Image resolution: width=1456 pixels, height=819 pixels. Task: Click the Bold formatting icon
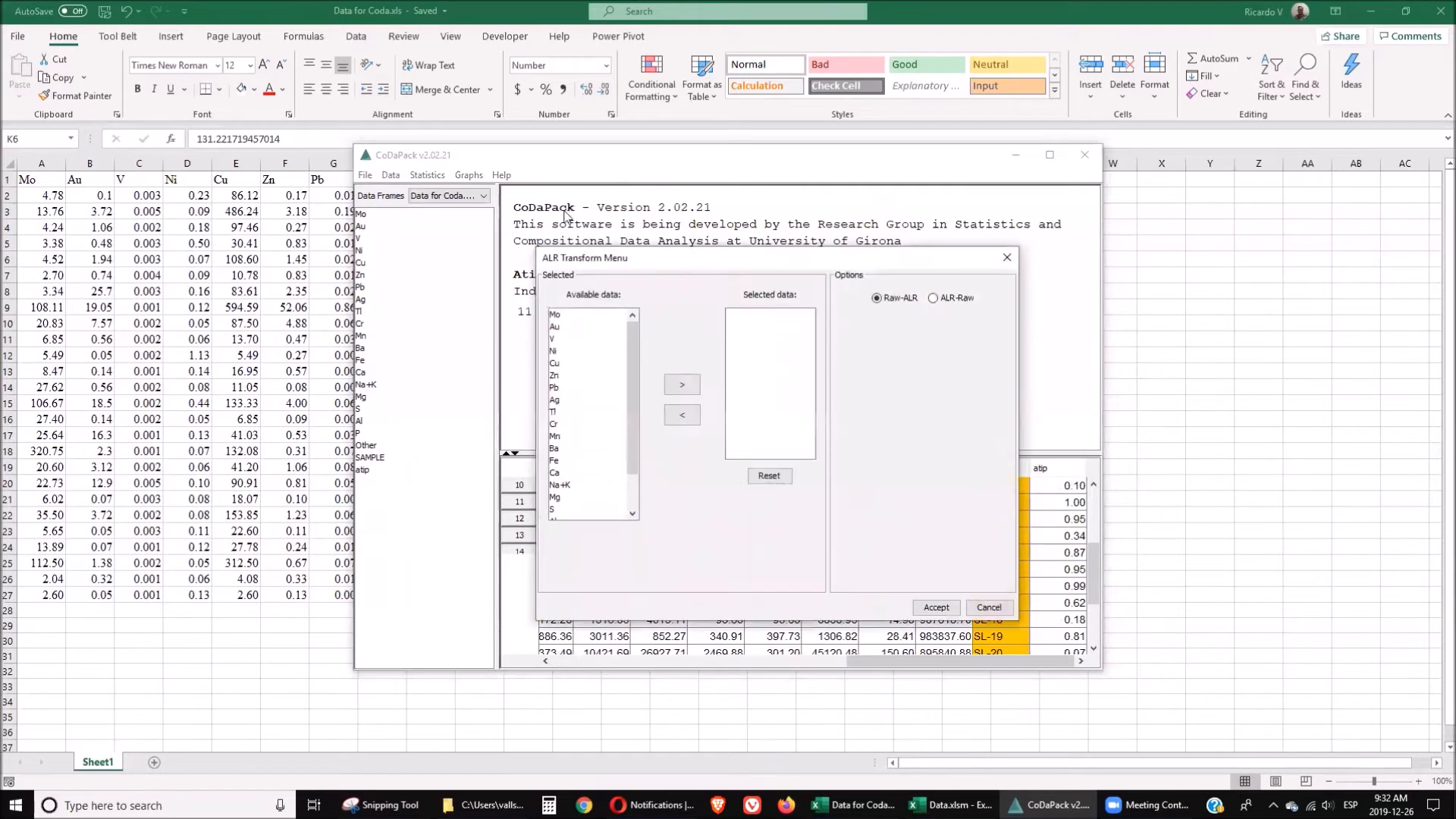tap(137, 89)
